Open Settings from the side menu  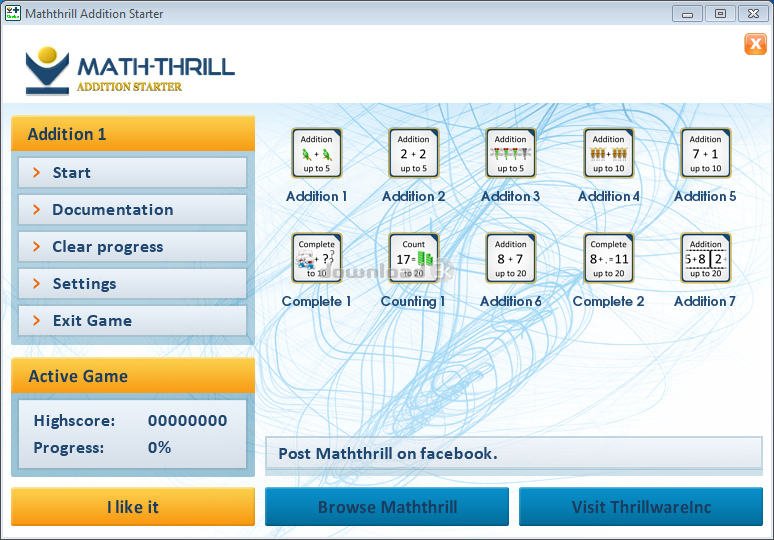click(132, 284)
